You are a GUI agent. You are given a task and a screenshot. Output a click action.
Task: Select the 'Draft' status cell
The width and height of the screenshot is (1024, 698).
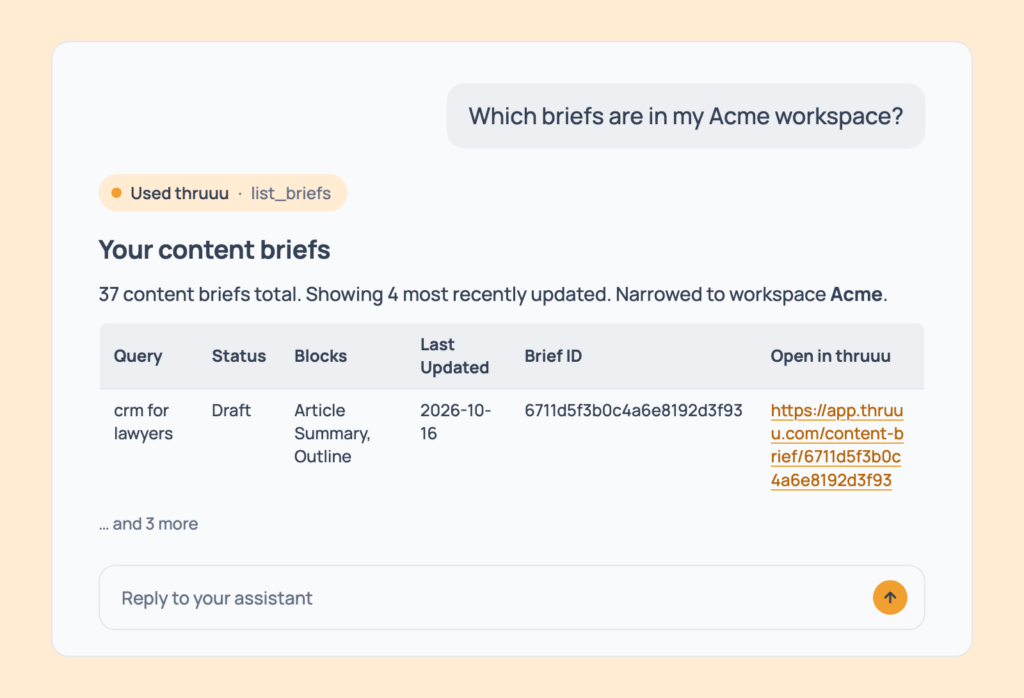tap(231, 410)
